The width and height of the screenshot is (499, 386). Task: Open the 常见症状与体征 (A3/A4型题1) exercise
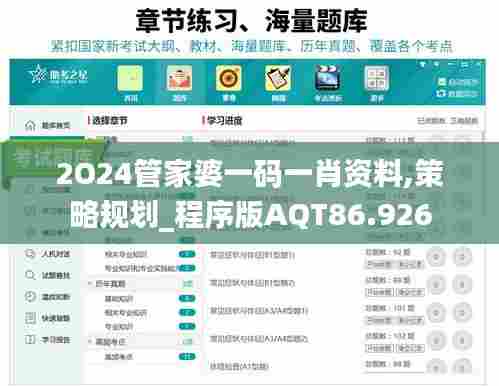259,311
